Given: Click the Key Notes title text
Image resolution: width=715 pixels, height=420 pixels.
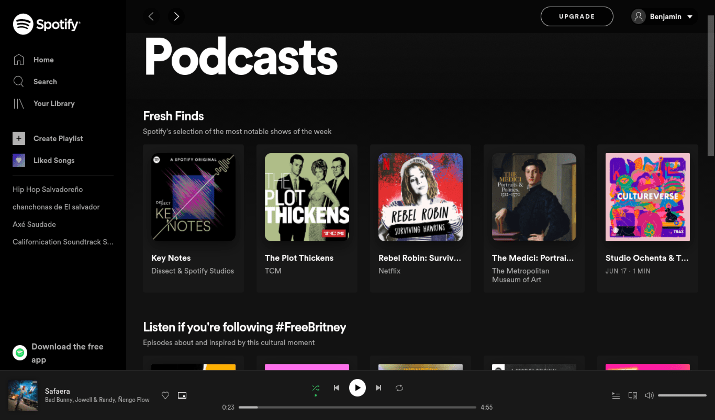Looking at the screenshot, I should [171, 258].
